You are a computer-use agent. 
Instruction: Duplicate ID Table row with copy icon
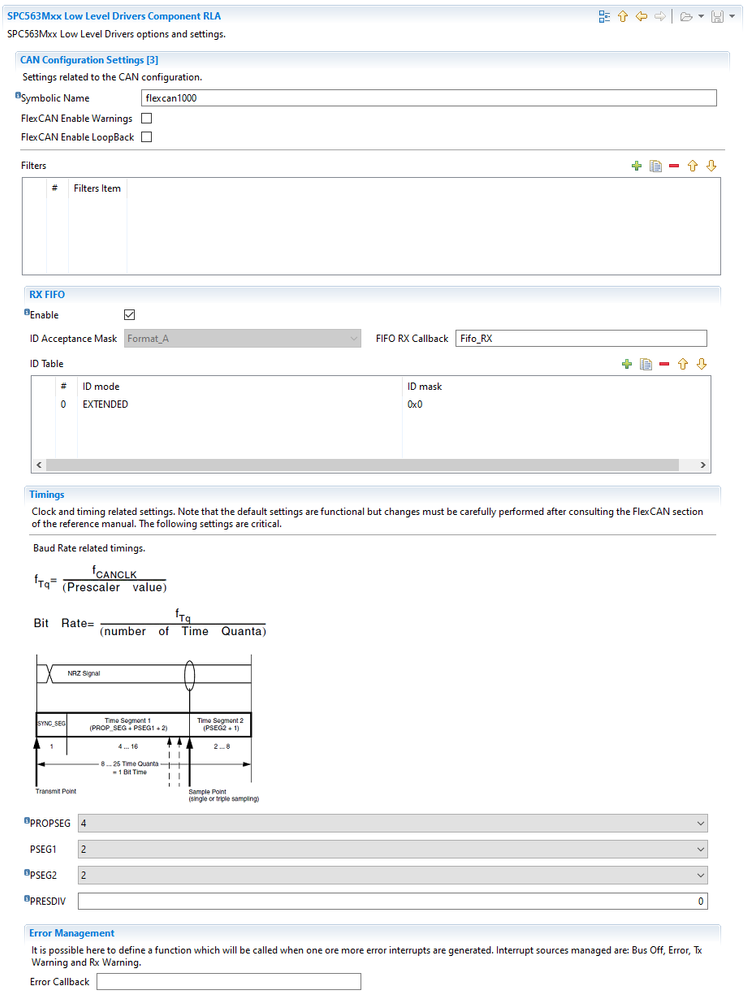[646, 364]
